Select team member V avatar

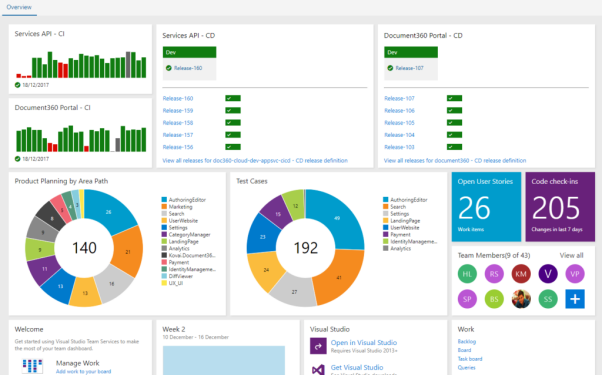pos(548,274)
